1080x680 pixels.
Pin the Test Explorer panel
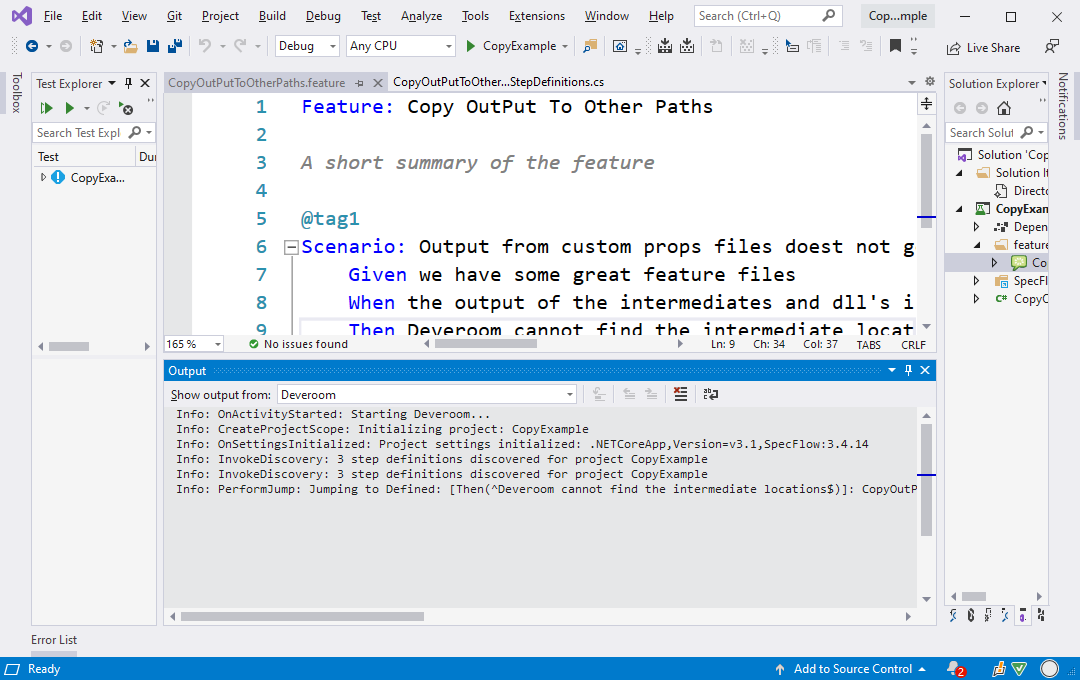coord(128,83)
